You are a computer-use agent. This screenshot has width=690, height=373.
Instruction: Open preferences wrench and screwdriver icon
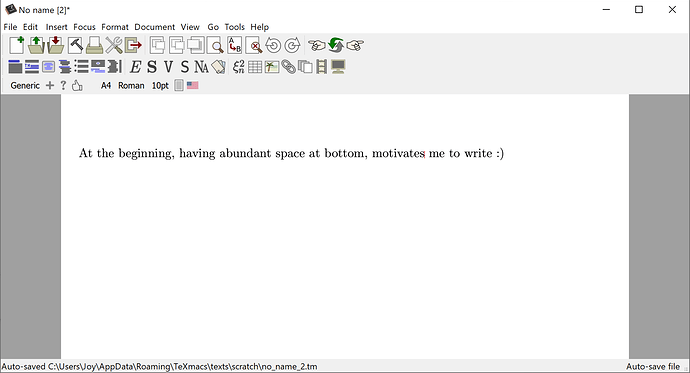coord(114,45)
